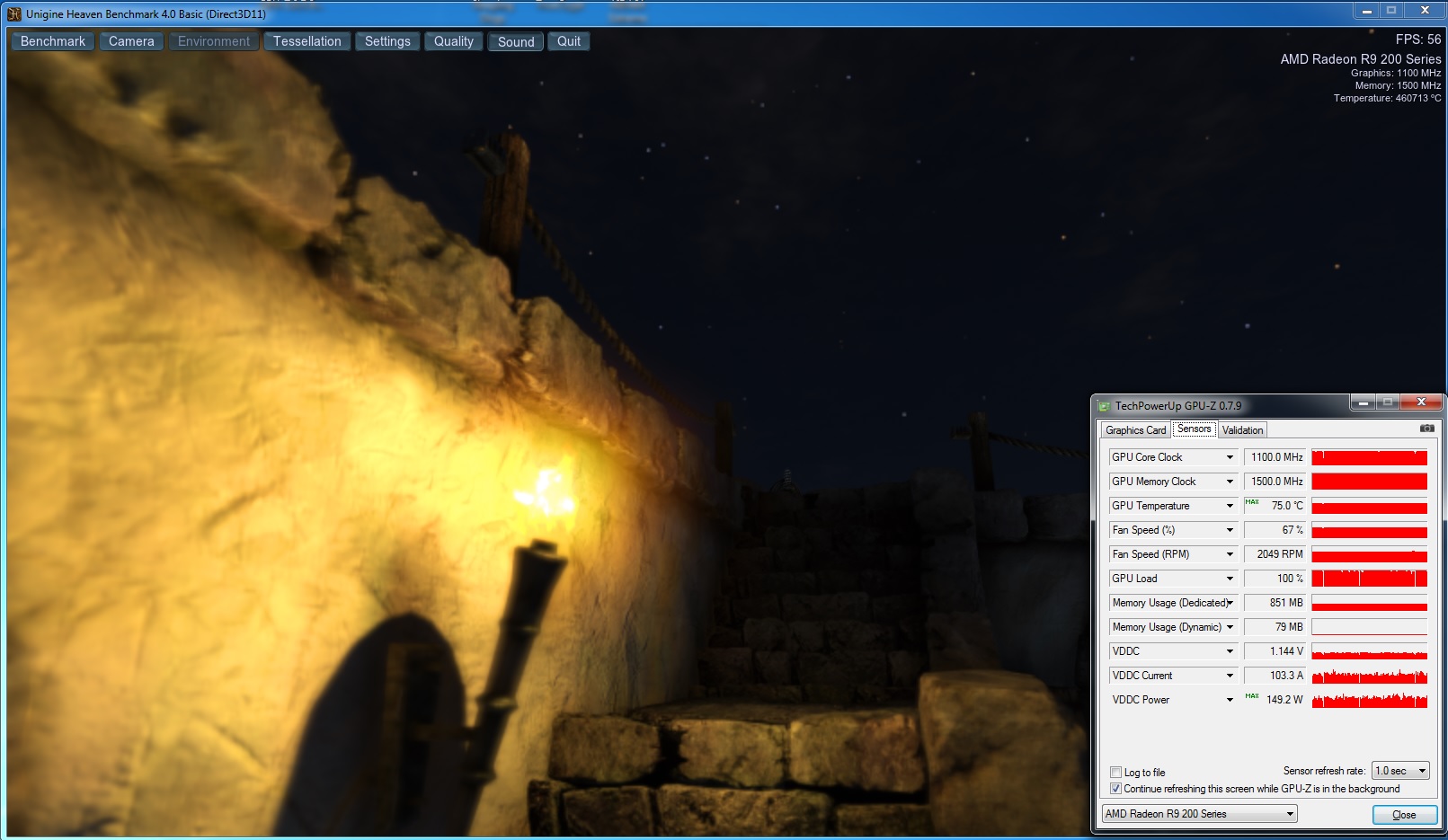Viewport: 1448px width, 840px height.
Task: Select the Sensors tab in GPU-Z
Action: point(1194,429)
